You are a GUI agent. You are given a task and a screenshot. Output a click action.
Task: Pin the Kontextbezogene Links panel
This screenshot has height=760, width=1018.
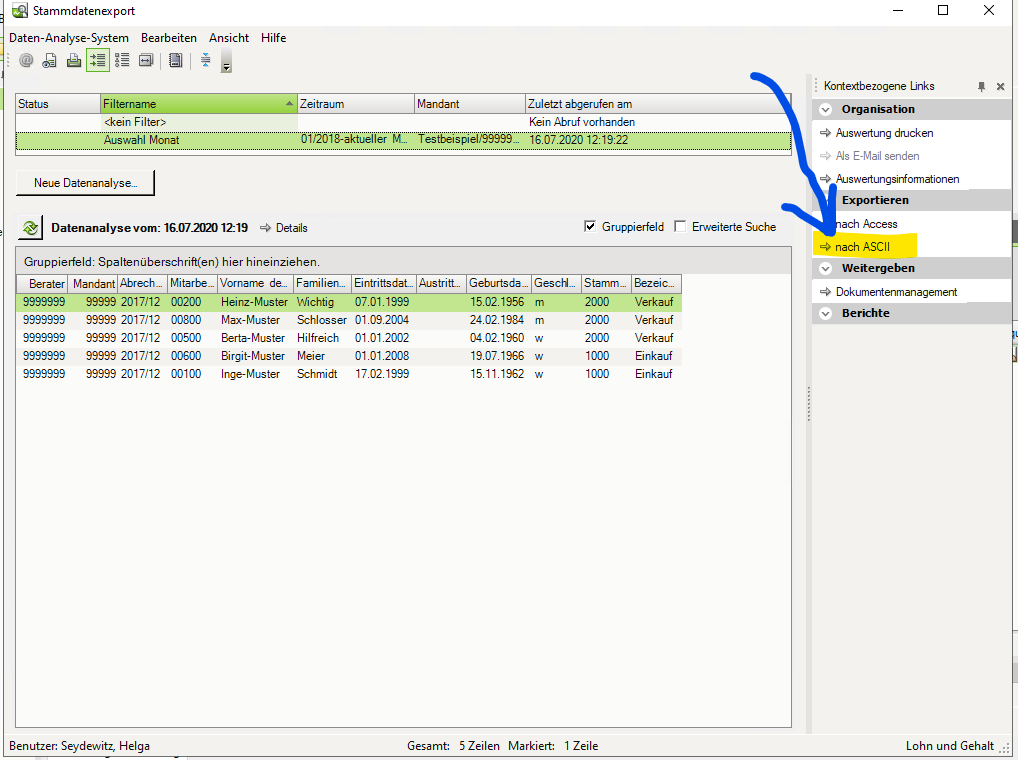tap(981, 87)
